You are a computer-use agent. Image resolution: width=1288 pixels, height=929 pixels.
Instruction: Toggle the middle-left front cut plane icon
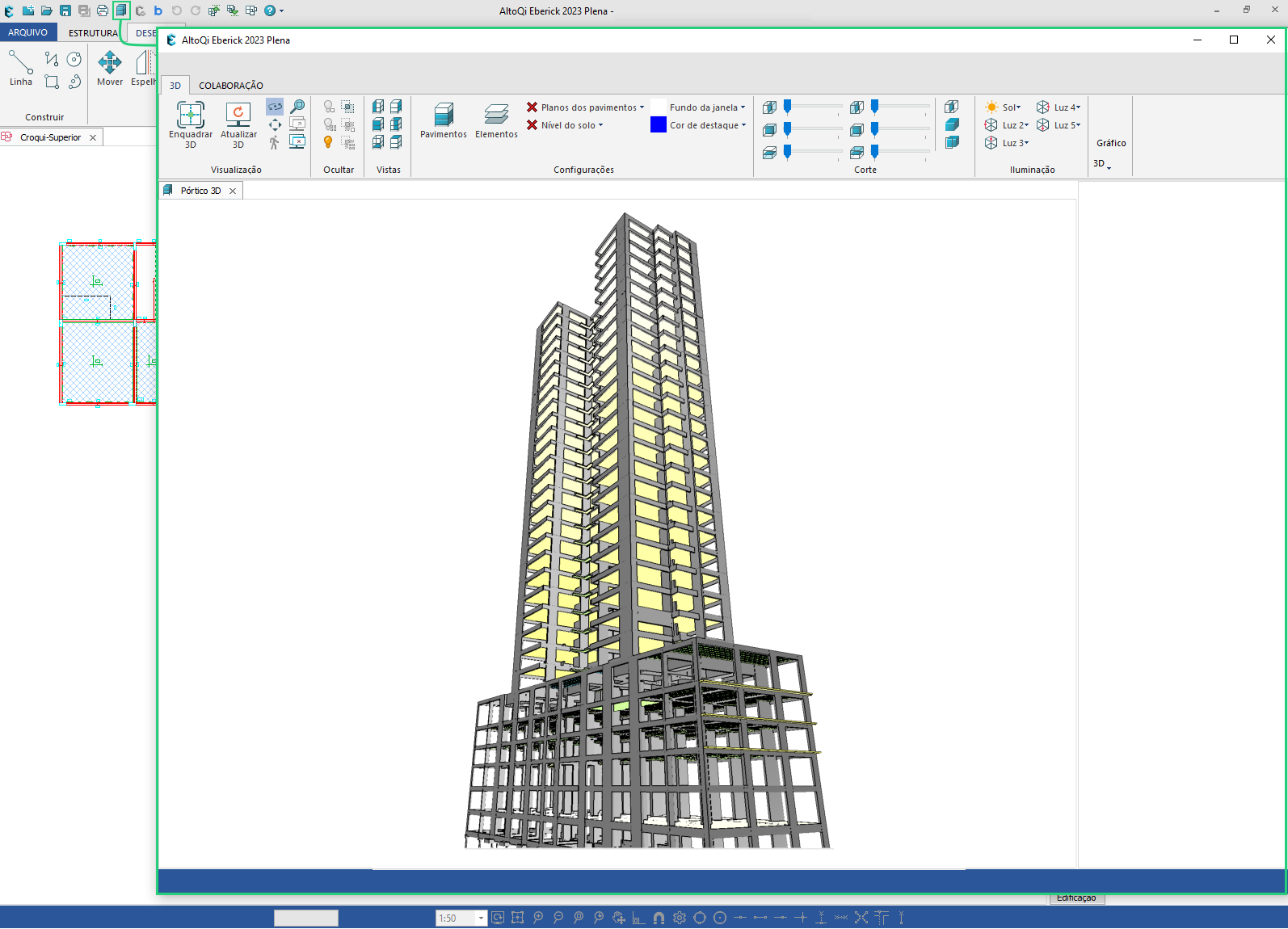769,130
